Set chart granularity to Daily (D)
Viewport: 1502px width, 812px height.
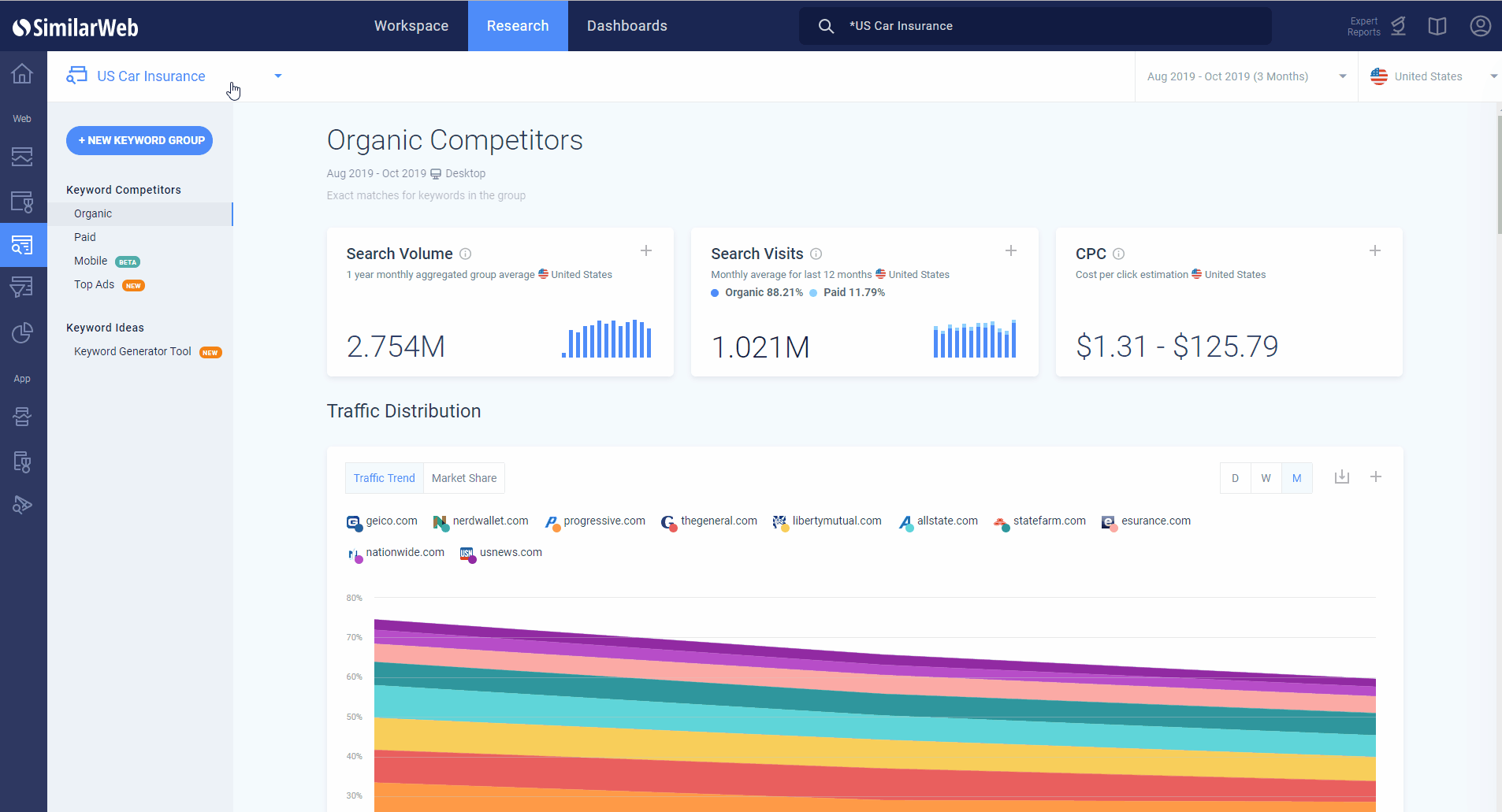pyautogui.click(x=1236, y=478)
